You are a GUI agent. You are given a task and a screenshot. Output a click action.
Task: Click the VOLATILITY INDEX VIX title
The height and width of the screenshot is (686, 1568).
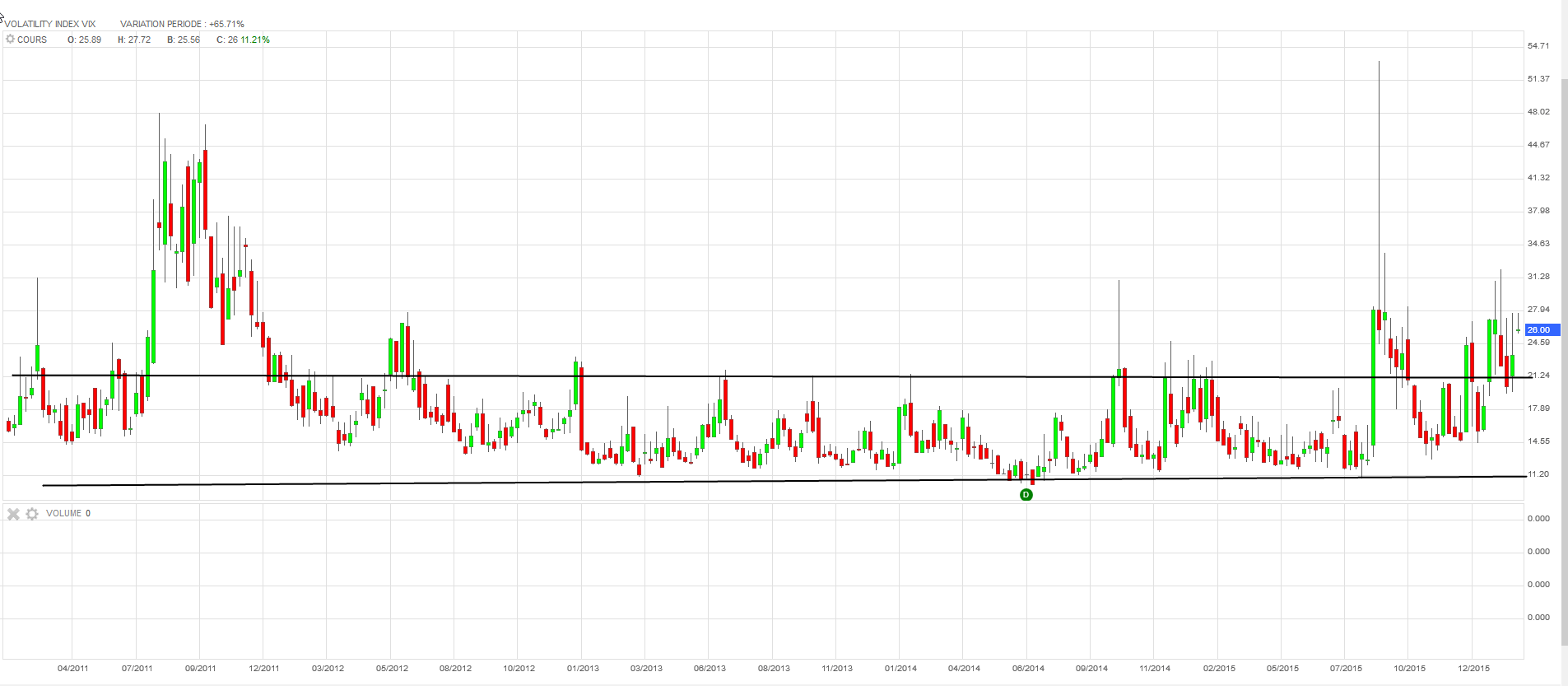tap(50, 24)
